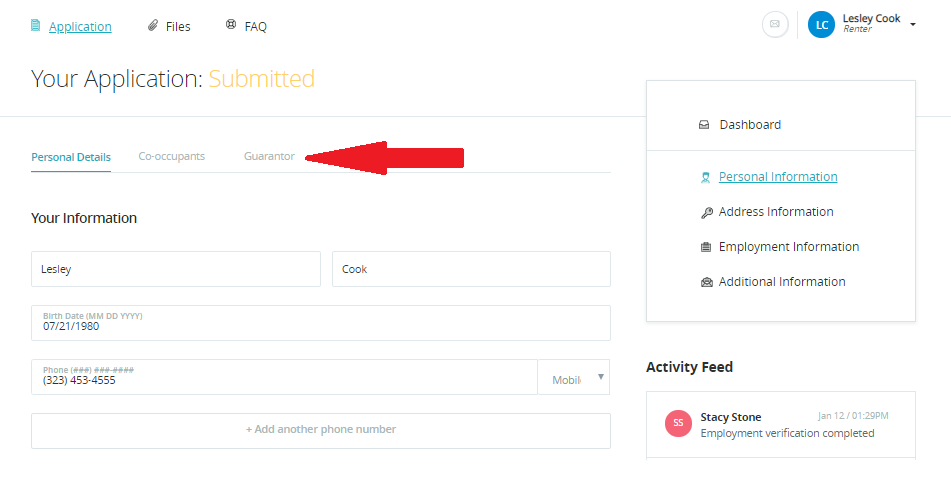Click the Additional Information icon
Image resolution: width=951 pixels, height=482 pixels.
(706, 282)
